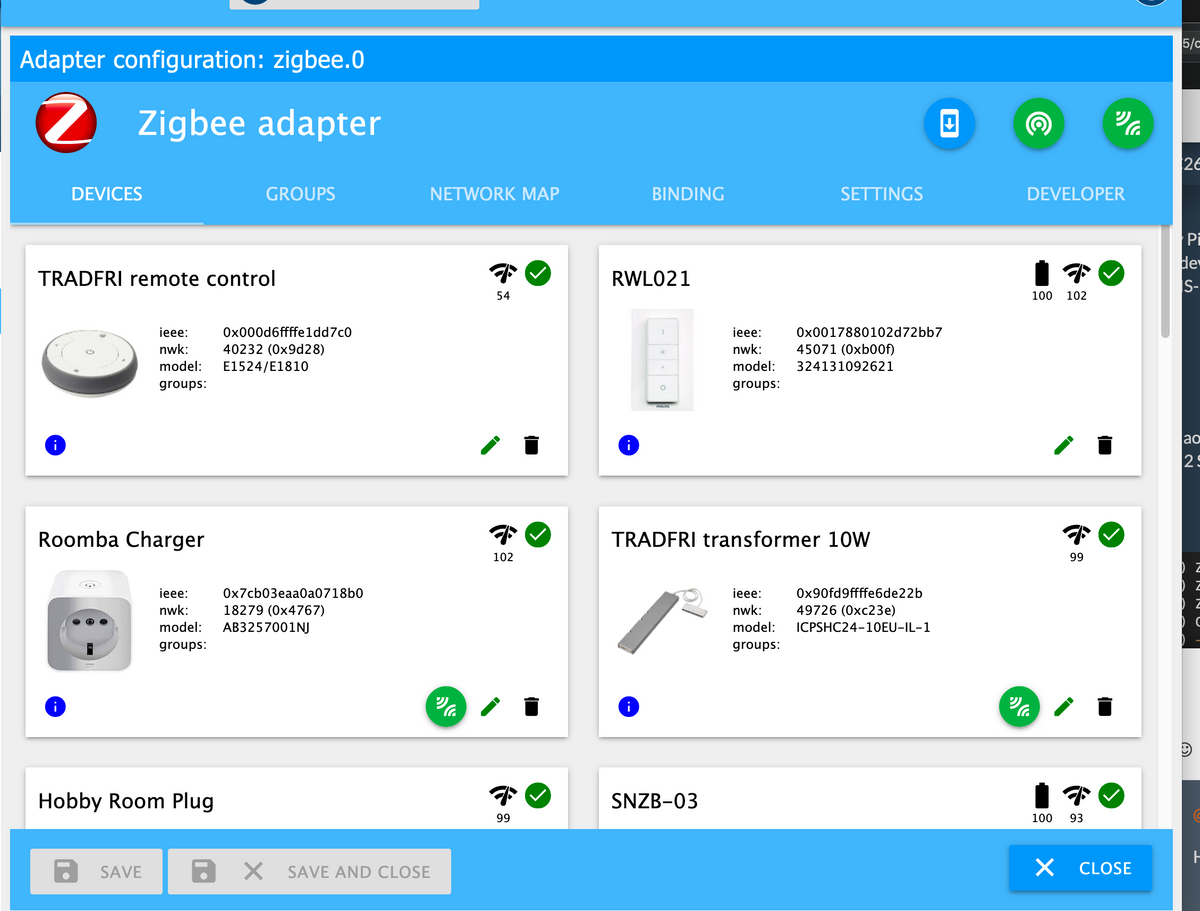Click nwk value 18279 (0x4767)
1200x911 pixels.
coord(273,610)
